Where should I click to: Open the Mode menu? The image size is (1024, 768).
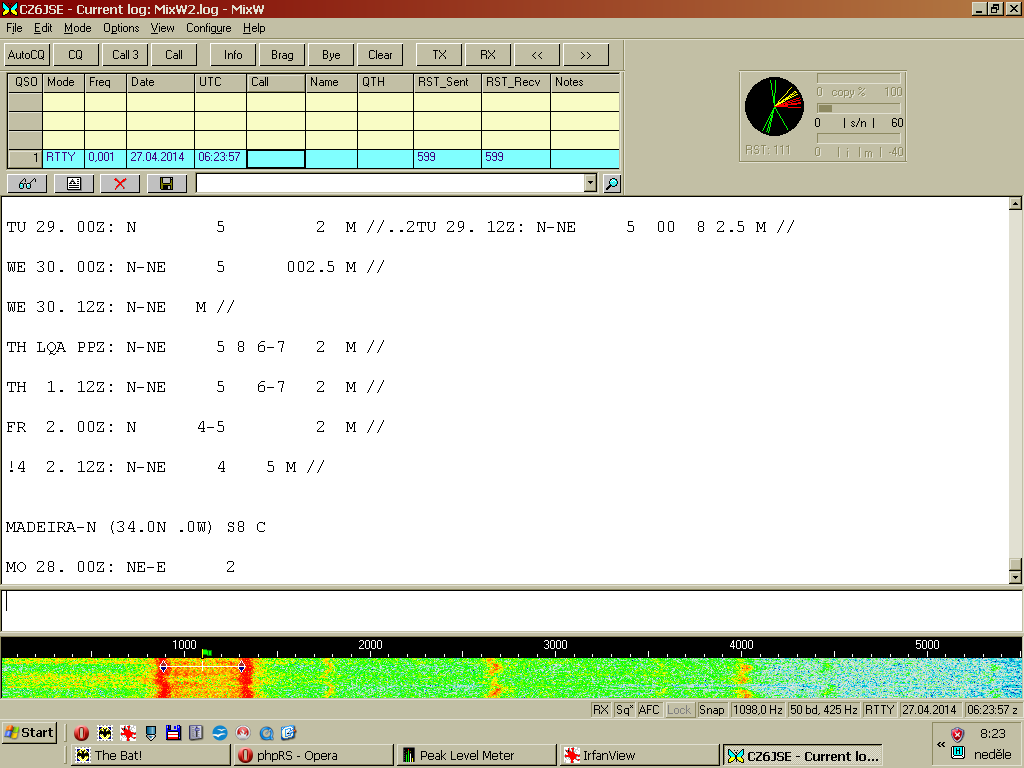78,28
